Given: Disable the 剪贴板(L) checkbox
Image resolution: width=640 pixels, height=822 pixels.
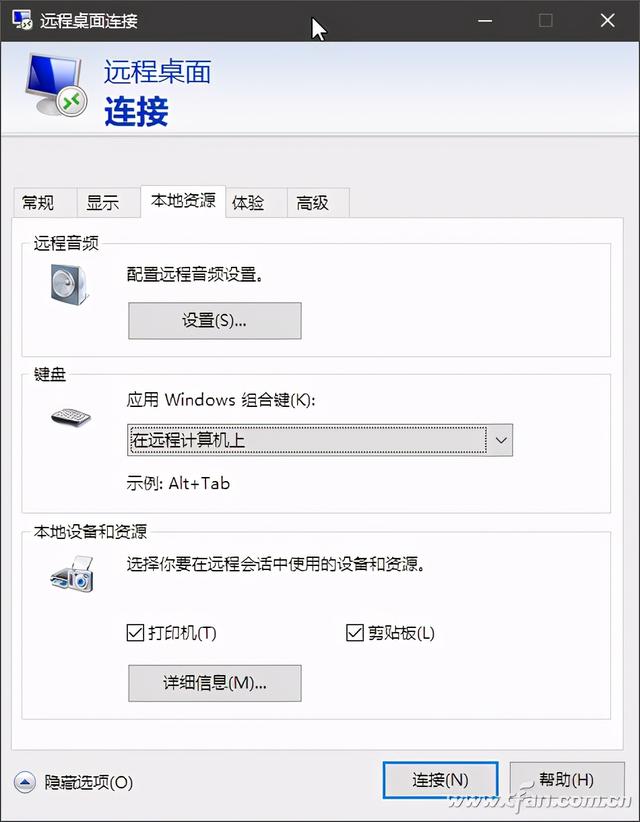Looking at the screenshot, I should coord(353,632).
